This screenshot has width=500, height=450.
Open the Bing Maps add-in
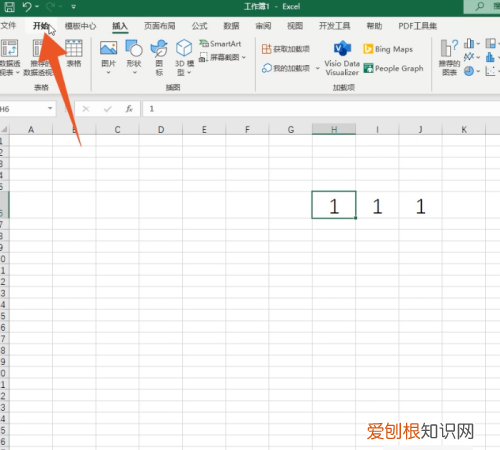click(x=388, y=49)
